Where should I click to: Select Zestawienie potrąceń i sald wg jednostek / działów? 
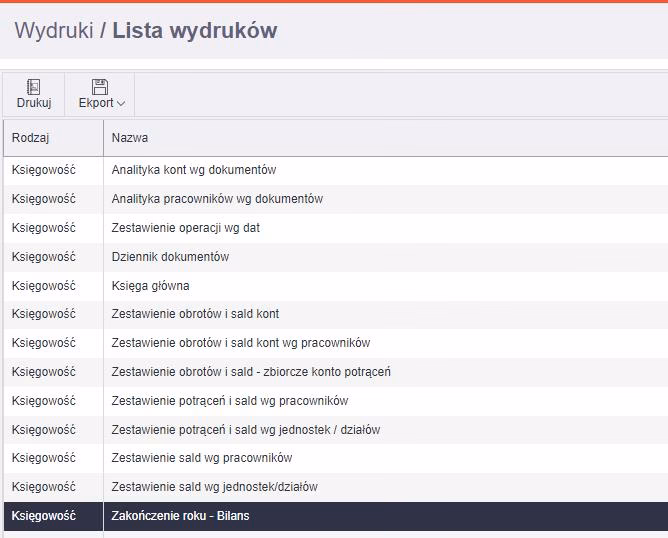click(336, 430)
